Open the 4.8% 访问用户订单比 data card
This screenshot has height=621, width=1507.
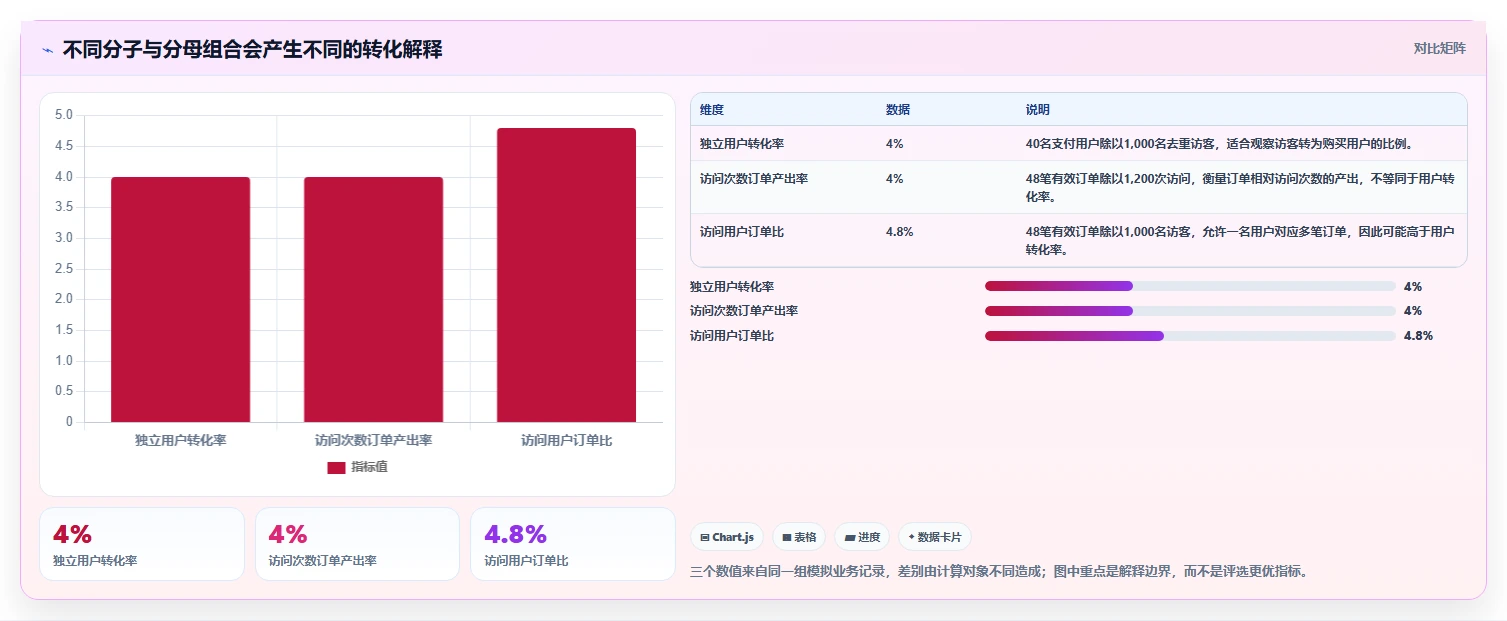click(x=573, y=544)
